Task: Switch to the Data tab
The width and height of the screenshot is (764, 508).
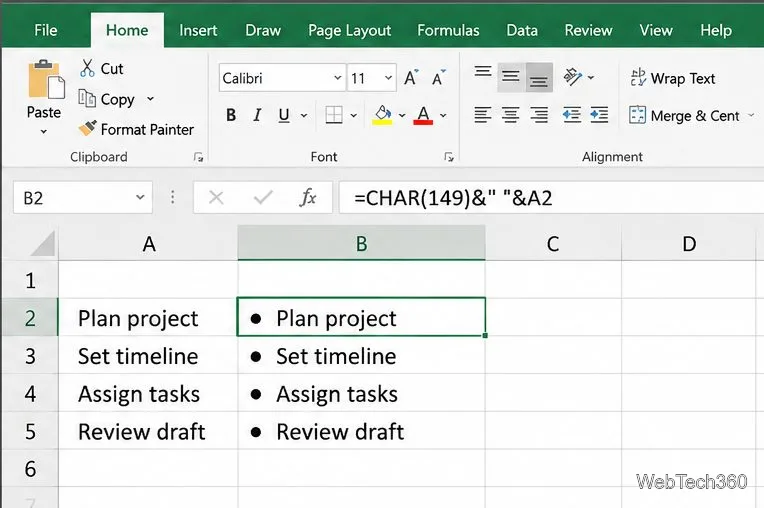Action: (x=522, y=30)
